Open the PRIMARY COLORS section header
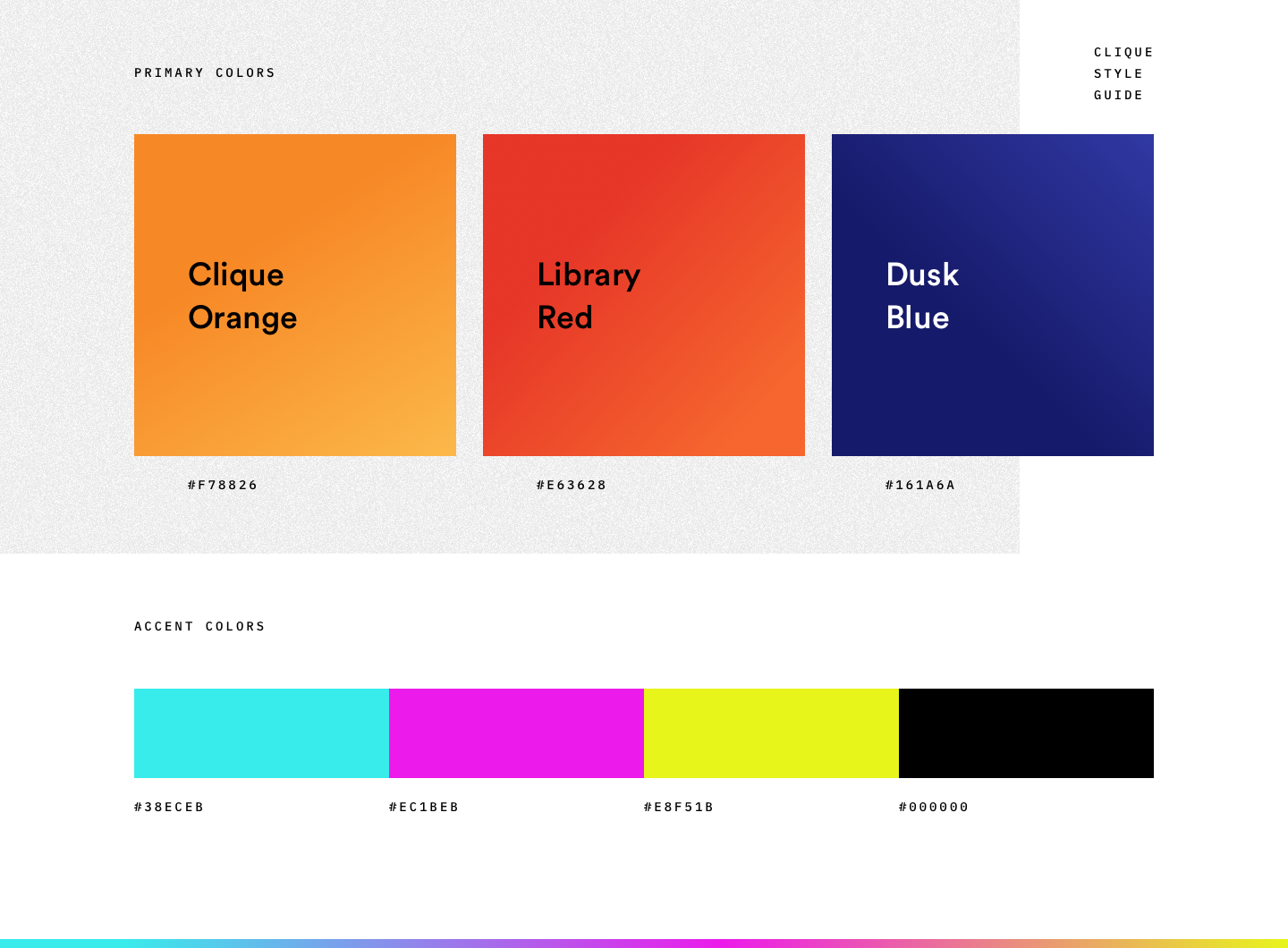This screenshot has width=1288, height=948. pyautogui.click(x=204, y=72)
